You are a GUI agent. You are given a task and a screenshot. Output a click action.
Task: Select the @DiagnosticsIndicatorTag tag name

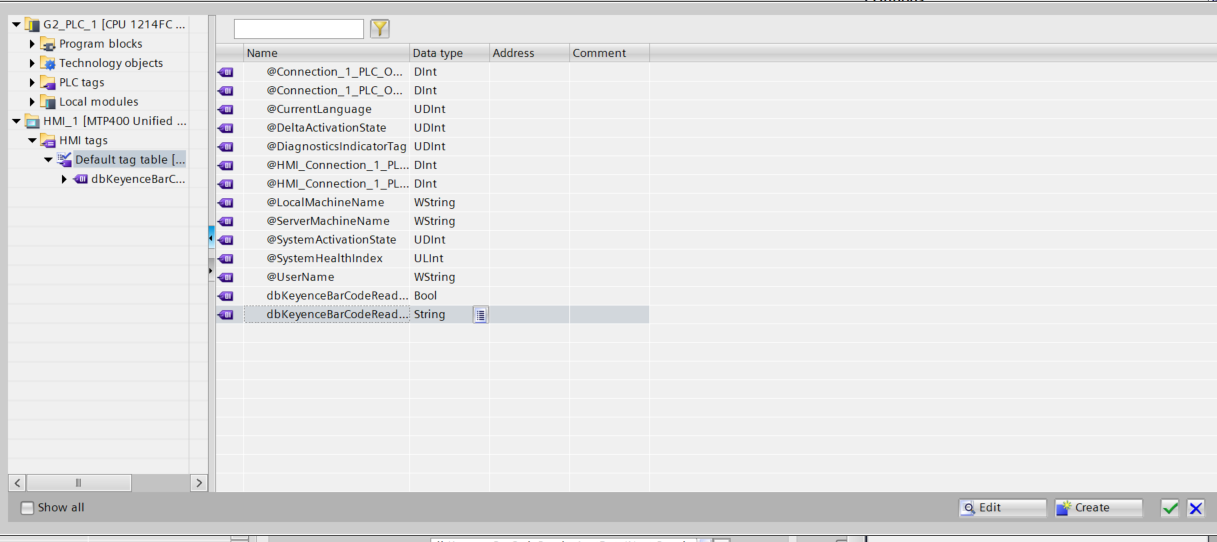(336, 147)
